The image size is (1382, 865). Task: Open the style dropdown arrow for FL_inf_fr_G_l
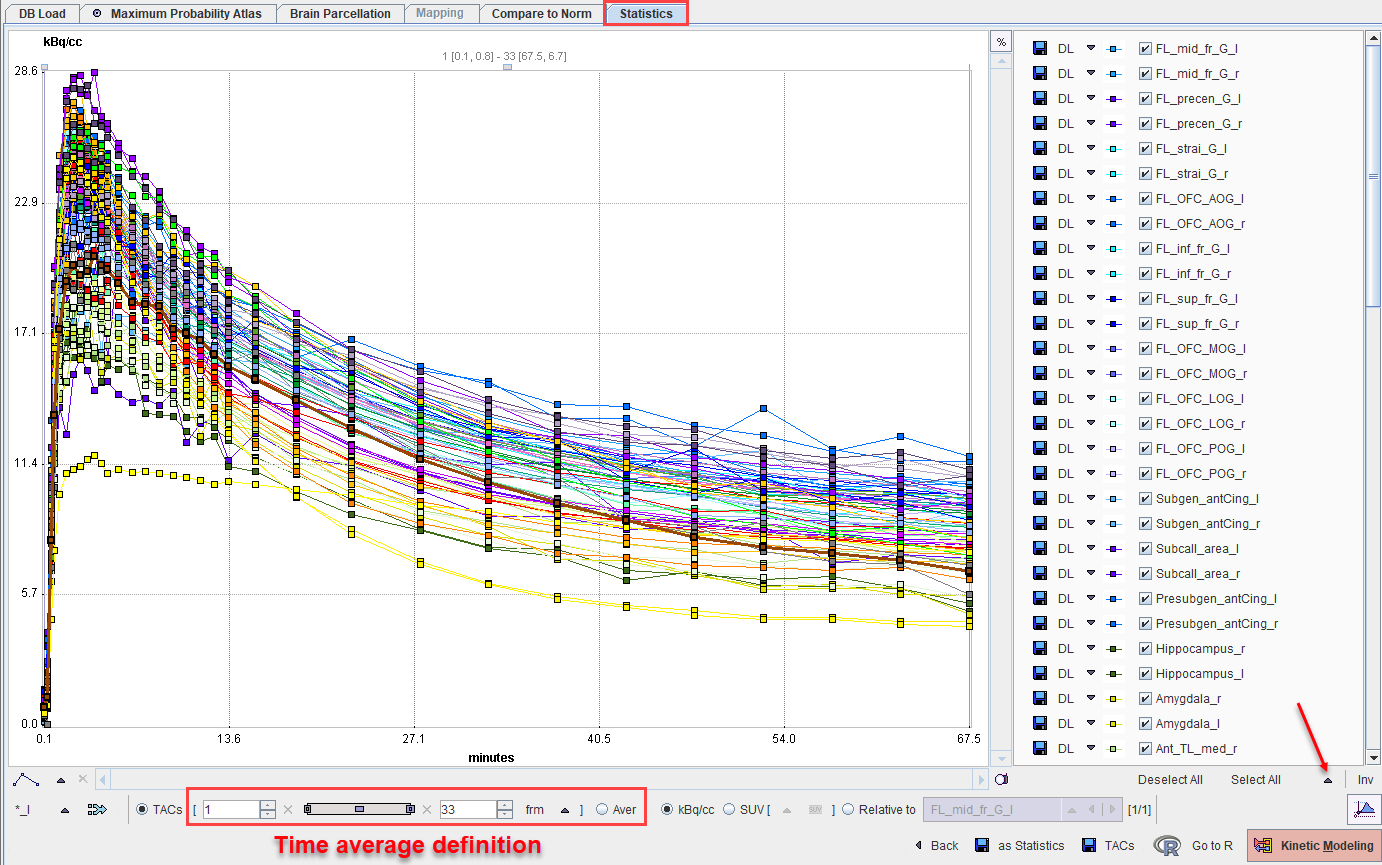[1091, 248]
